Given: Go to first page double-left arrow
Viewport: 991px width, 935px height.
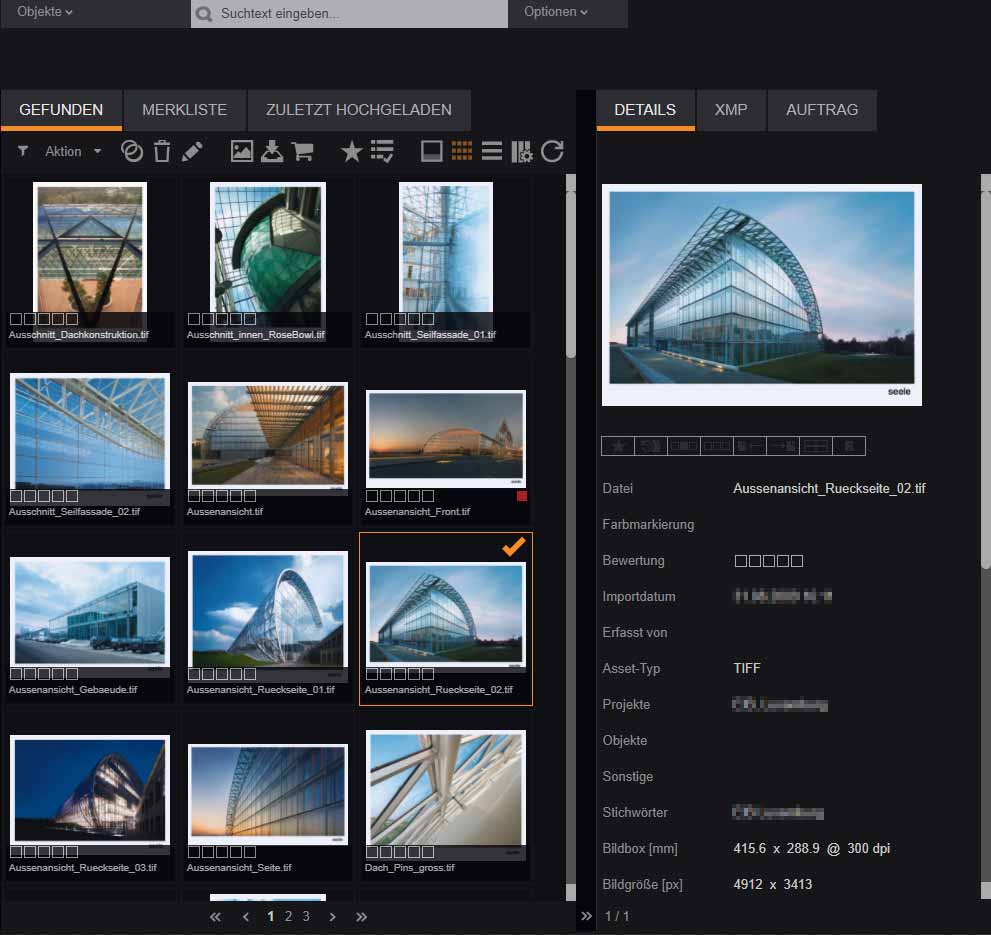Looking at the screenshot, I should (216, 917).
